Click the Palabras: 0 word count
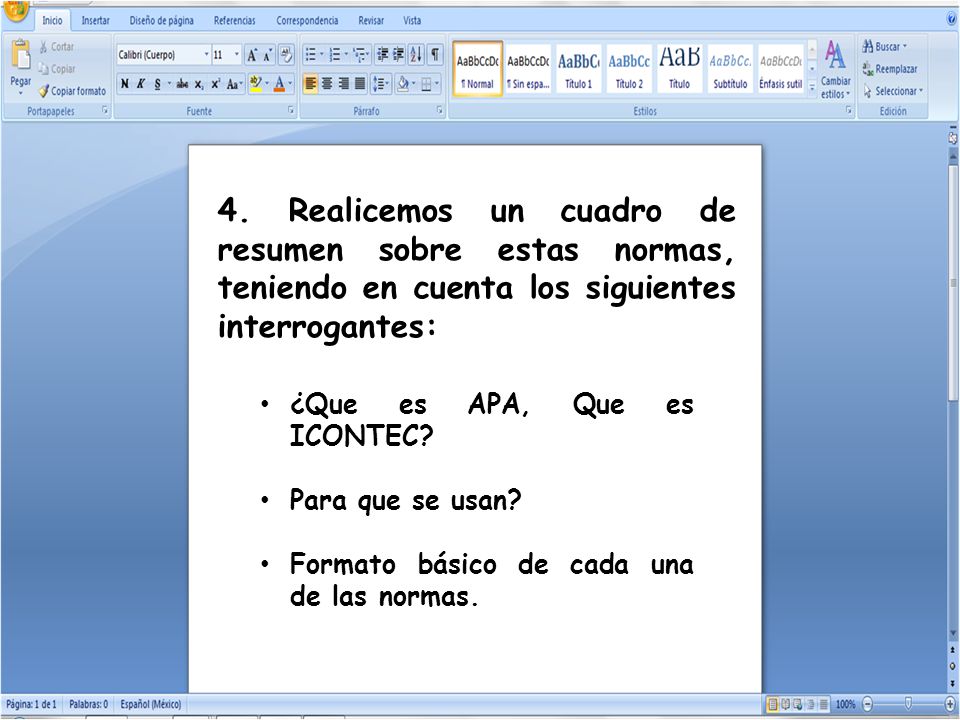Image resolution: width=960 pixels, height=720 pixels. point(88,704)
